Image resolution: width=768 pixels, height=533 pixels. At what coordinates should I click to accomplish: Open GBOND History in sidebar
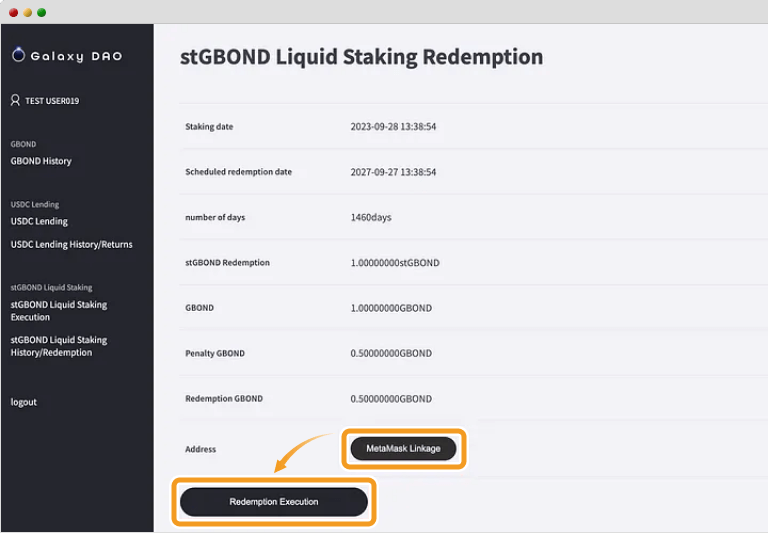coord(41,161)
